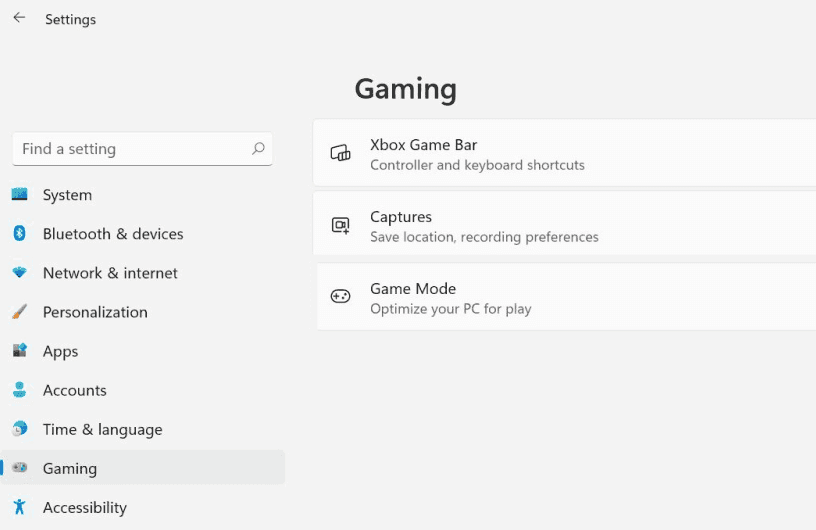Screen dimensions: 816x530
Task: Select the Bluetooth icon in sidebar
Action: [19, 233]
